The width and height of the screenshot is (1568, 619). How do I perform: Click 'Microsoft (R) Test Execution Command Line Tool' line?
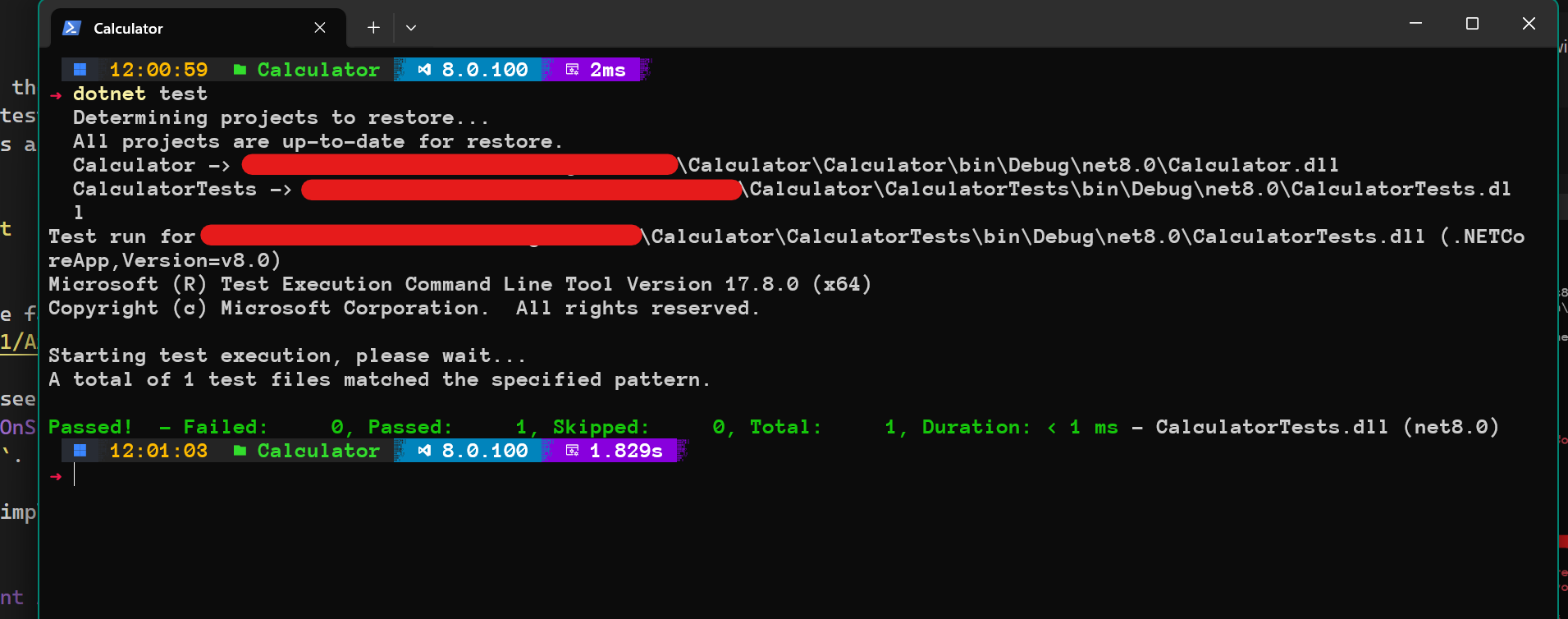(x=459, y=284)
